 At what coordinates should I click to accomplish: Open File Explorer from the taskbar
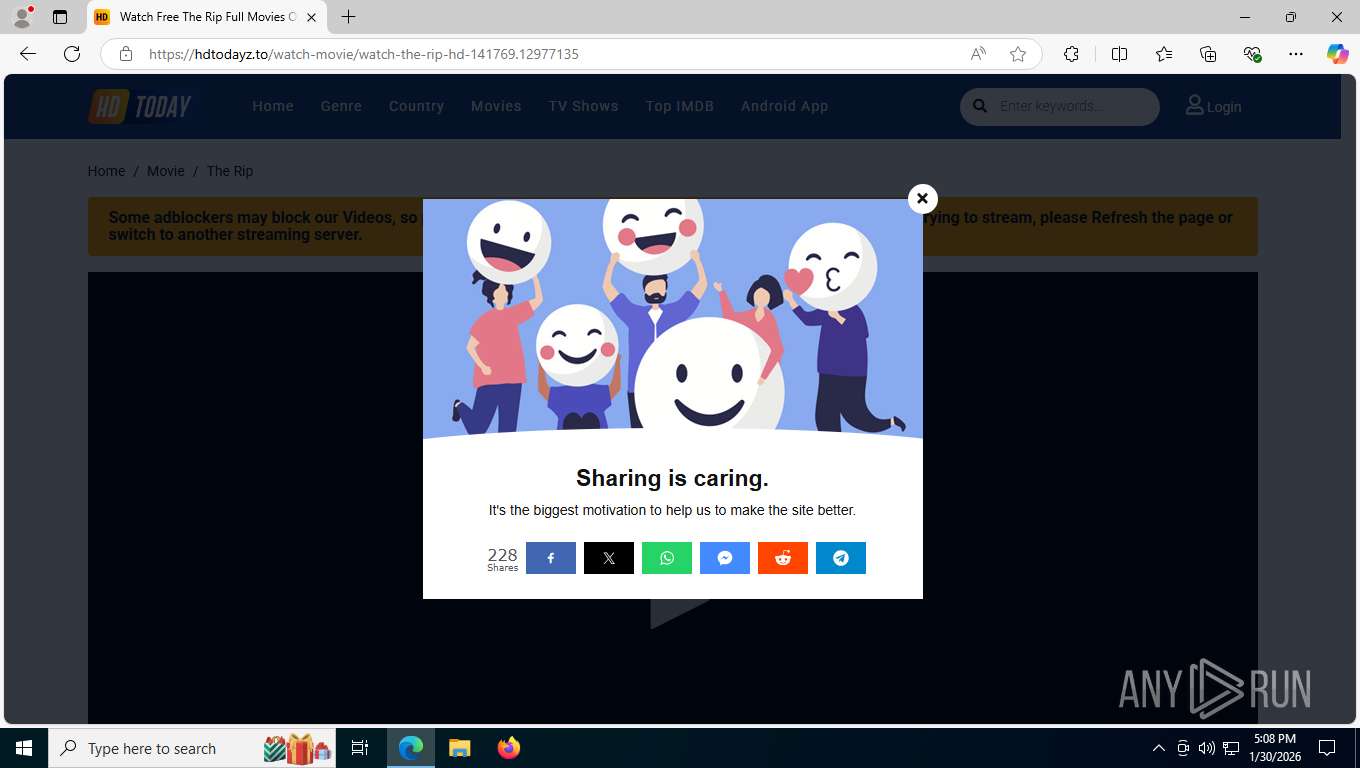459,748
